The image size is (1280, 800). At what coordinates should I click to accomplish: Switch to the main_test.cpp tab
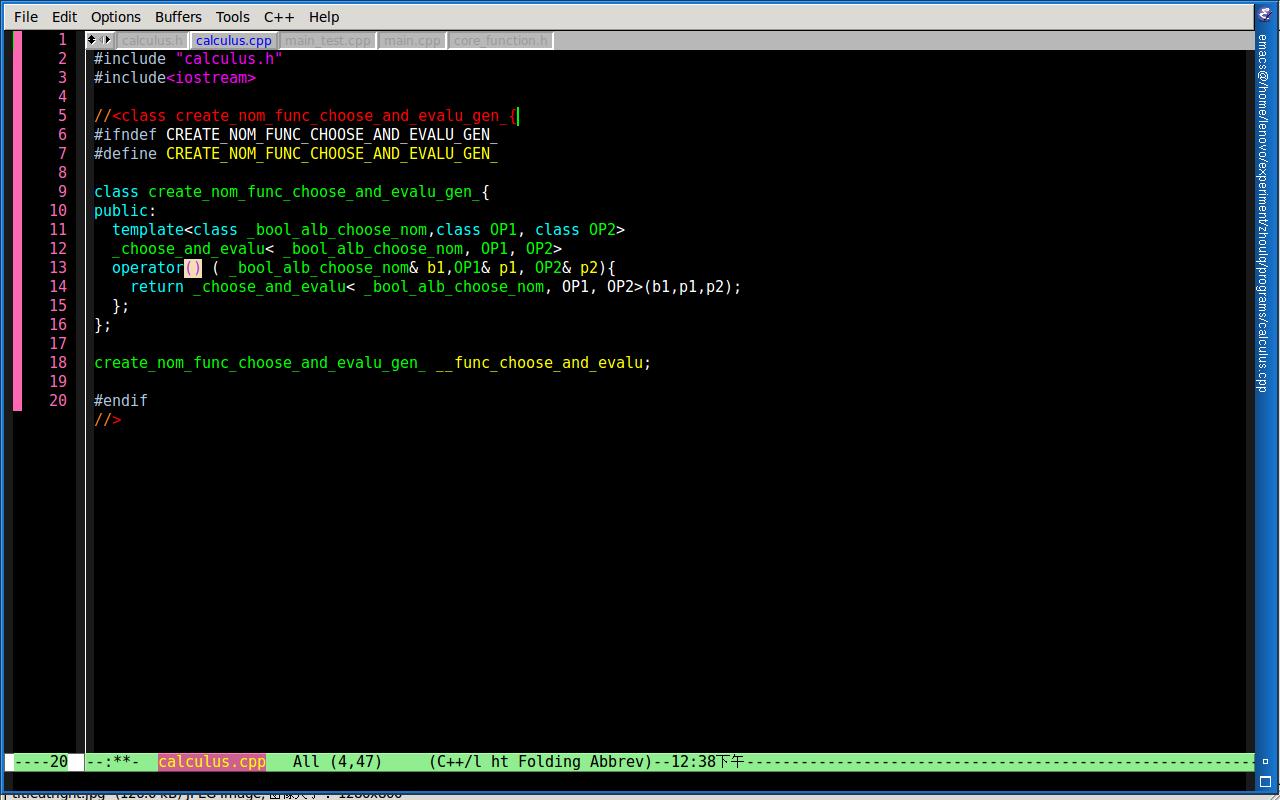[x=328, y=40]
